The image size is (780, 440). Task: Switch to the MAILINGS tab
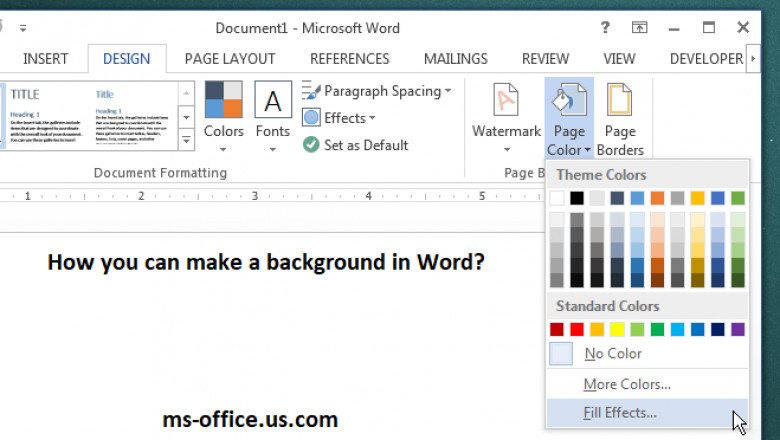455,59
